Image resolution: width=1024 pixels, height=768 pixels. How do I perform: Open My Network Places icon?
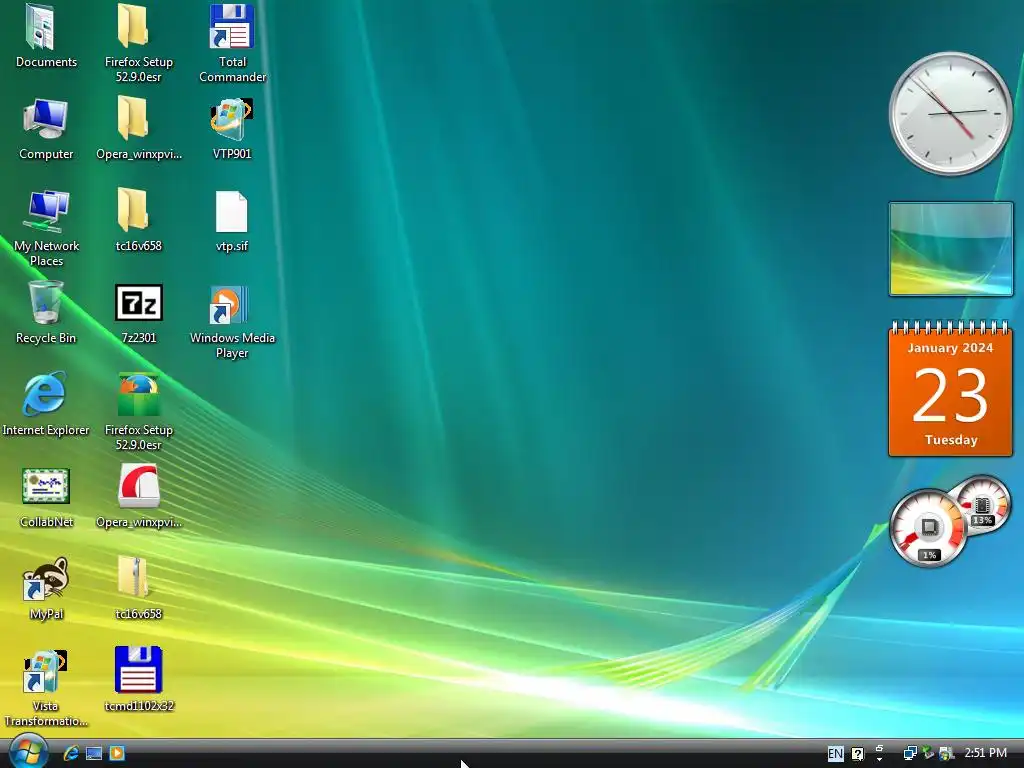(46, 212)
